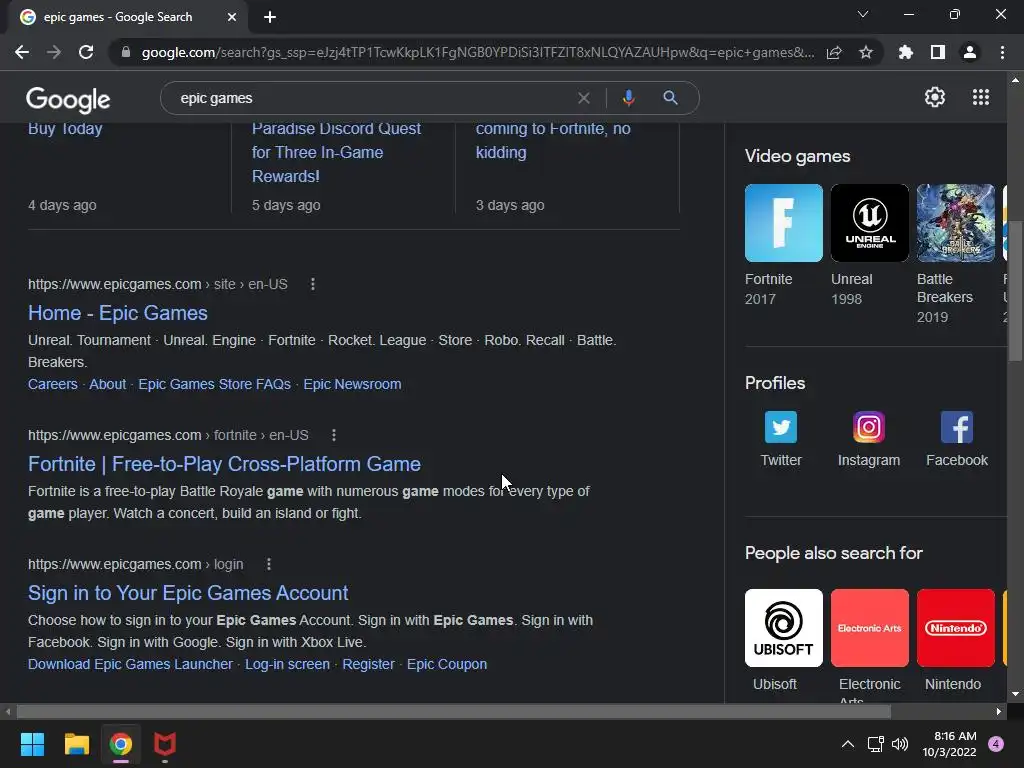Open more options for login result
Image resolution: width=1024 pixels, height=768 pixels.
coord(268,564)
